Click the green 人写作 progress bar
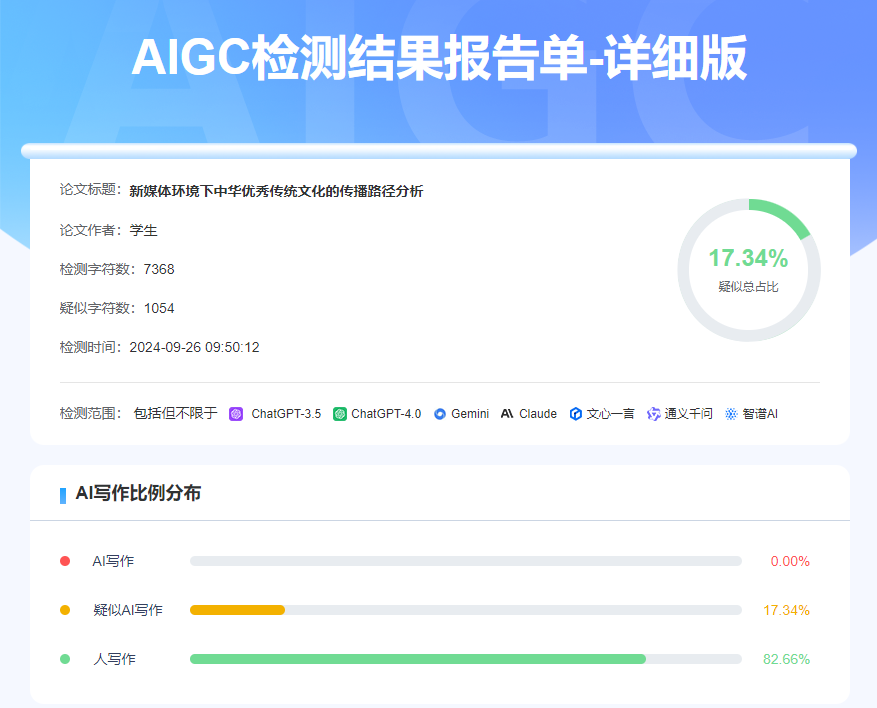The height and width of the screenshot is (708, 877). (418, 659)
